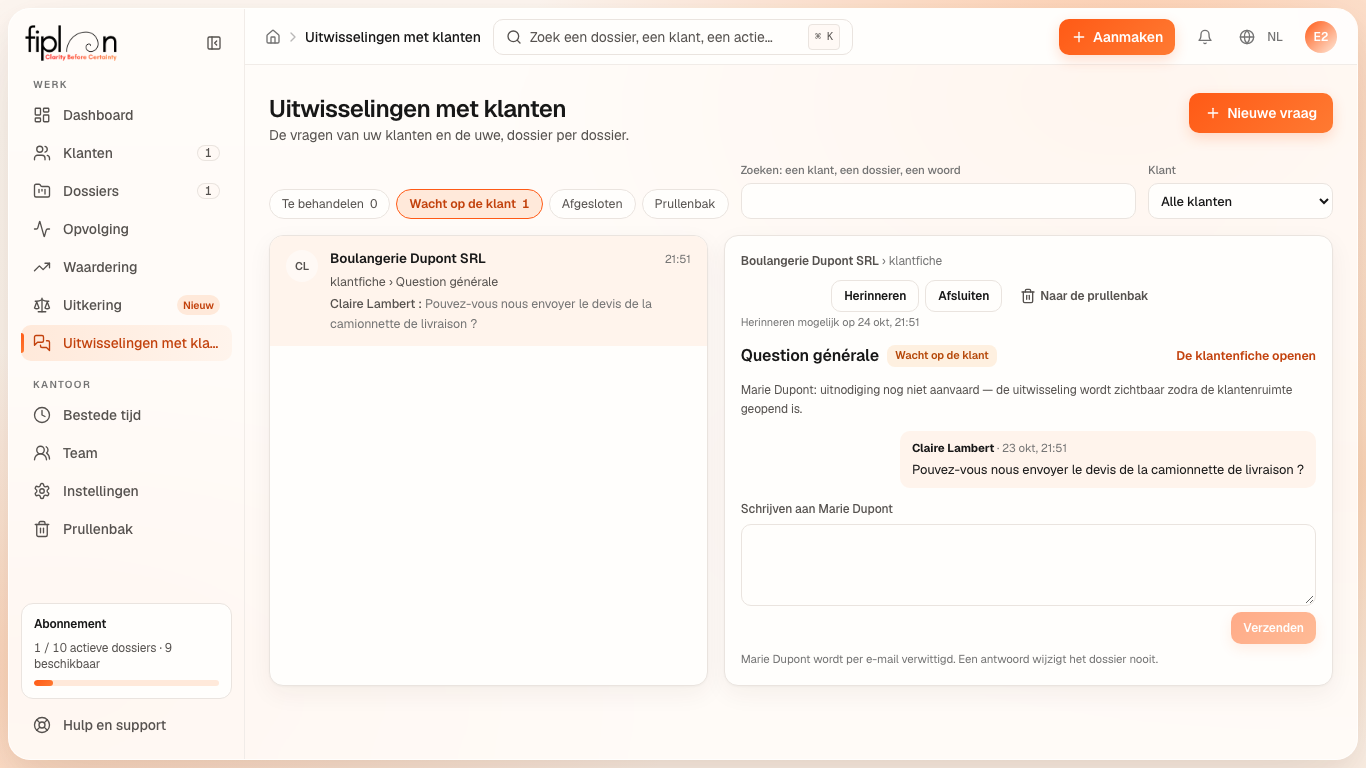Click the subscription usage progress bar

pyautogui.click(x=126, y=683)
